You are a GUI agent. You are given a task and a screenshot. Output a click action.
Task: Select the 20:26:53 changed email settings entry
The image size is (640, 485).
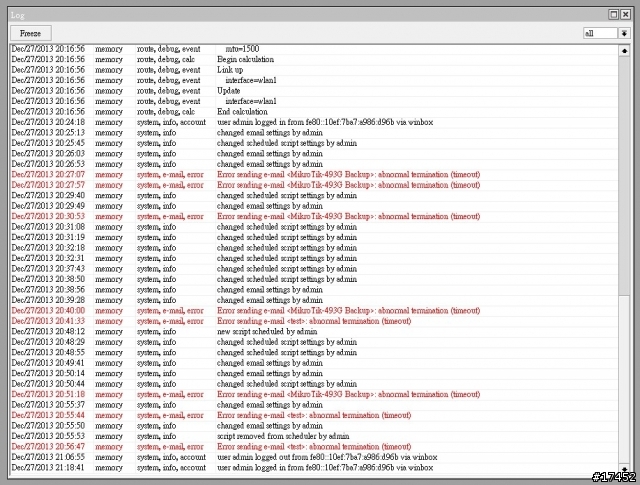coord(314,164)
